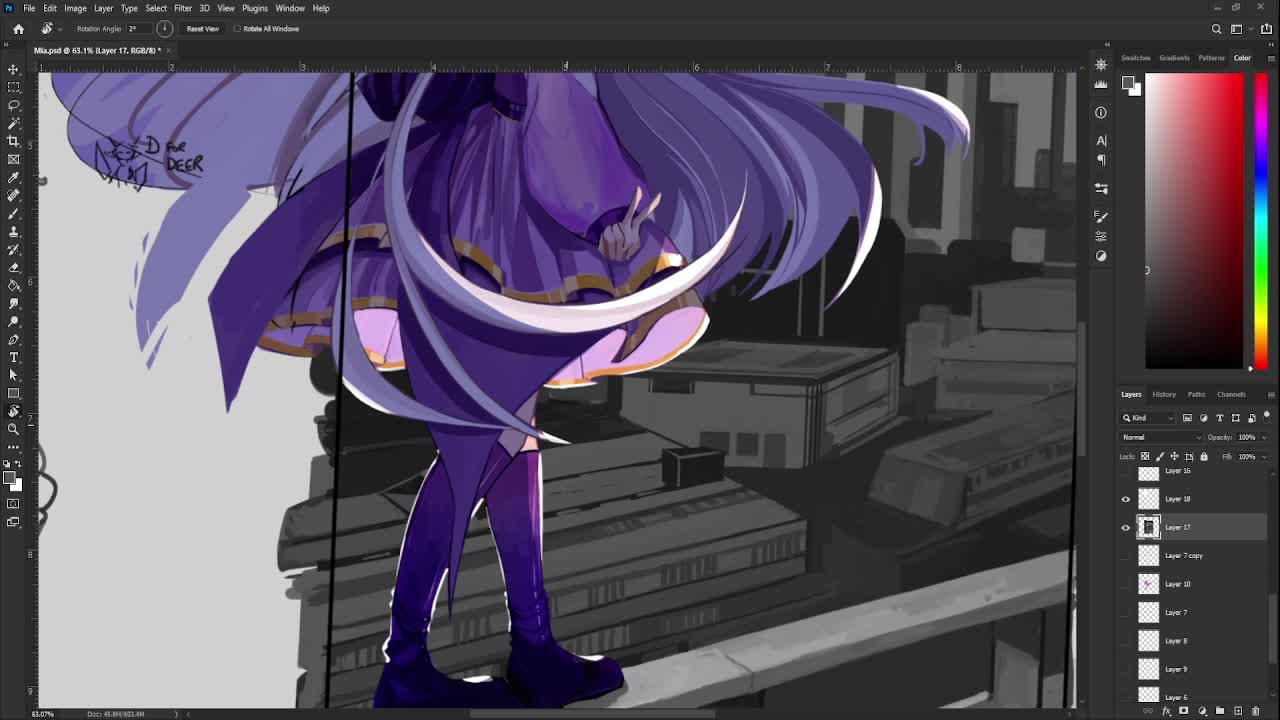The height and width of the screenshot is (720, 1280).
Task: Close the Mia.psd document tab
Action: tap(168, 50)
